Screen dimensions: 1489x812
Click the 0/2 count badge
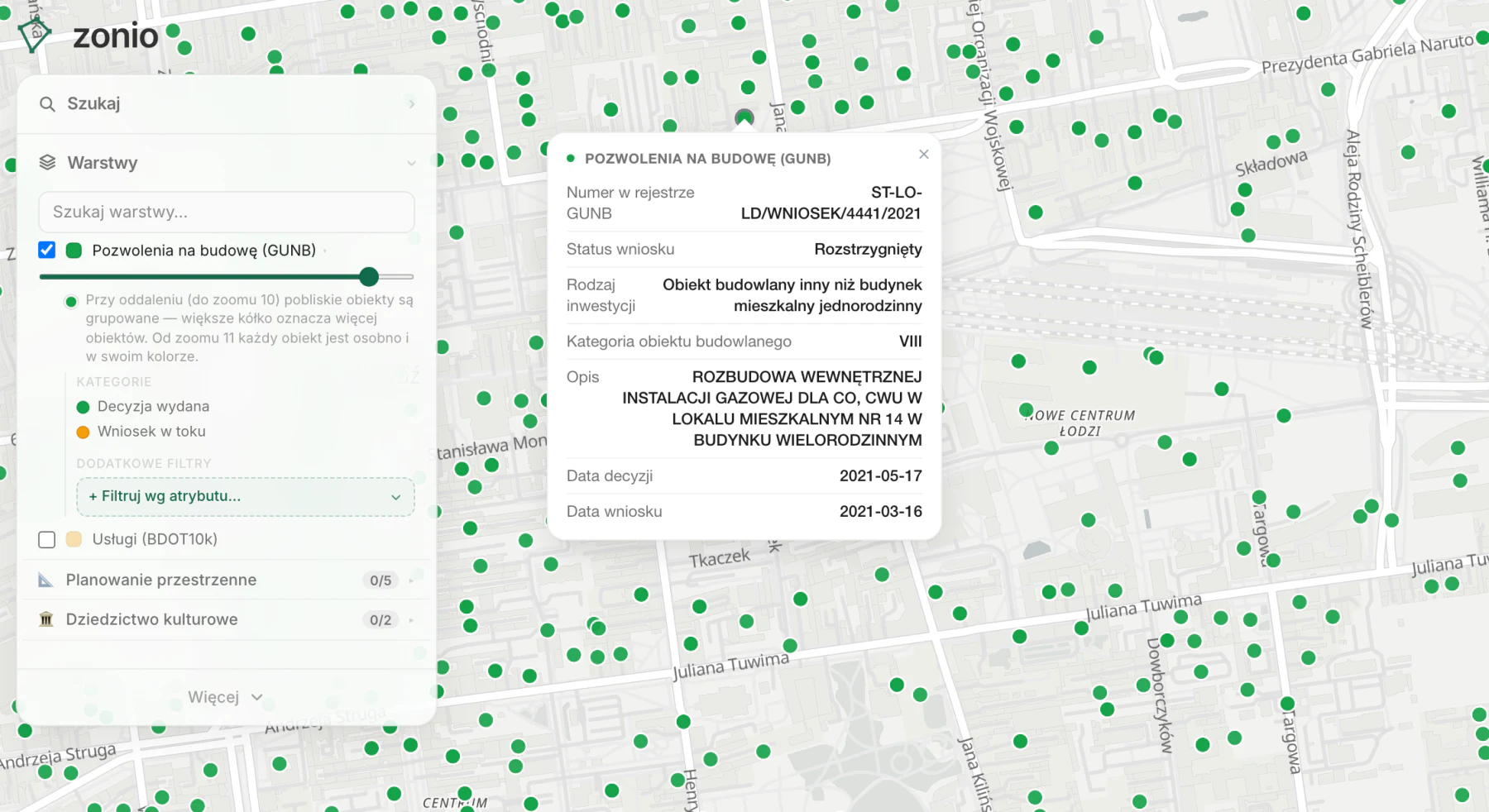(381, 620)
